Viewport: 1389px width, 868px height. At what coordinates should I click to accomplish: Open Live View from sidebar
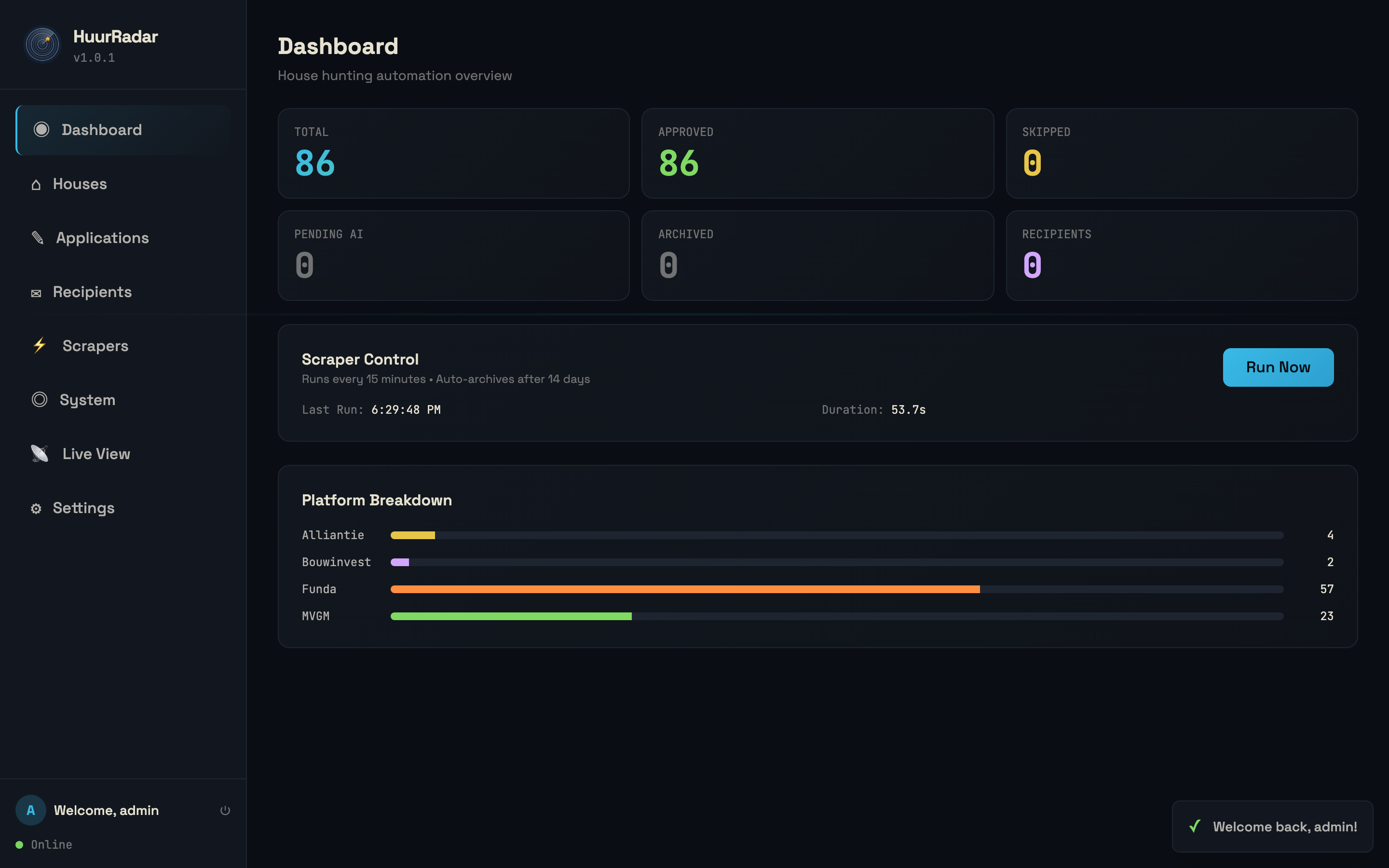click(123, 453)
